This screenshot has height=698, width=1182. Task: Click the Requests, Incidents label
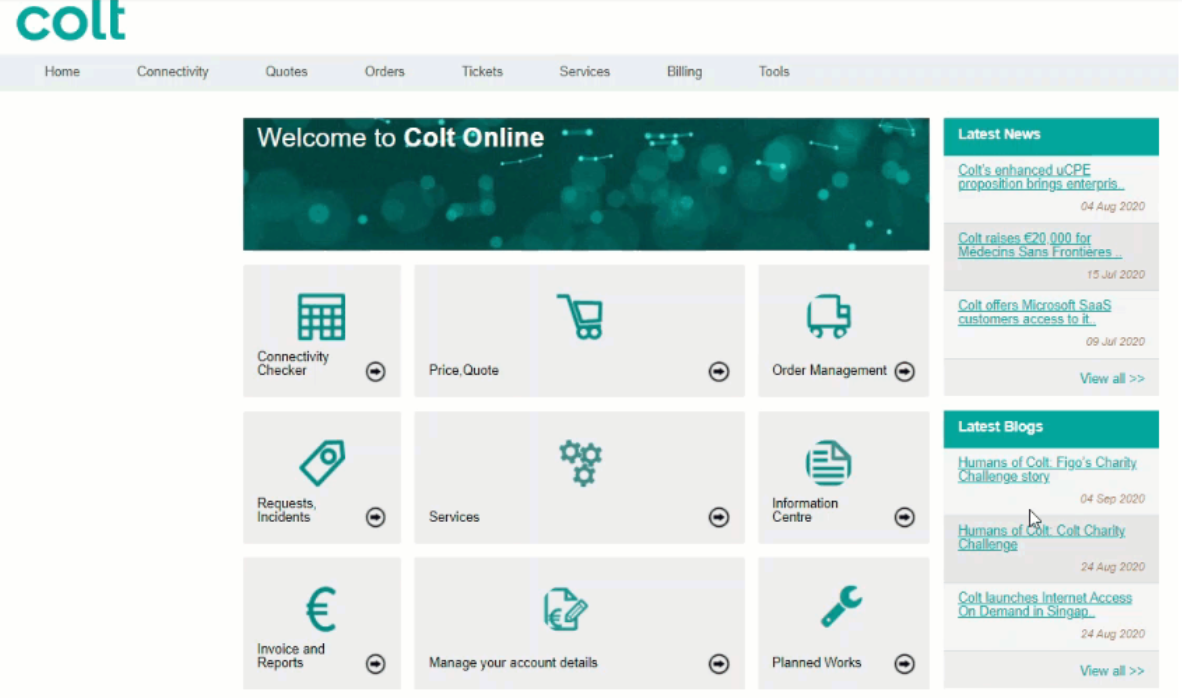[x=286, y=510]
